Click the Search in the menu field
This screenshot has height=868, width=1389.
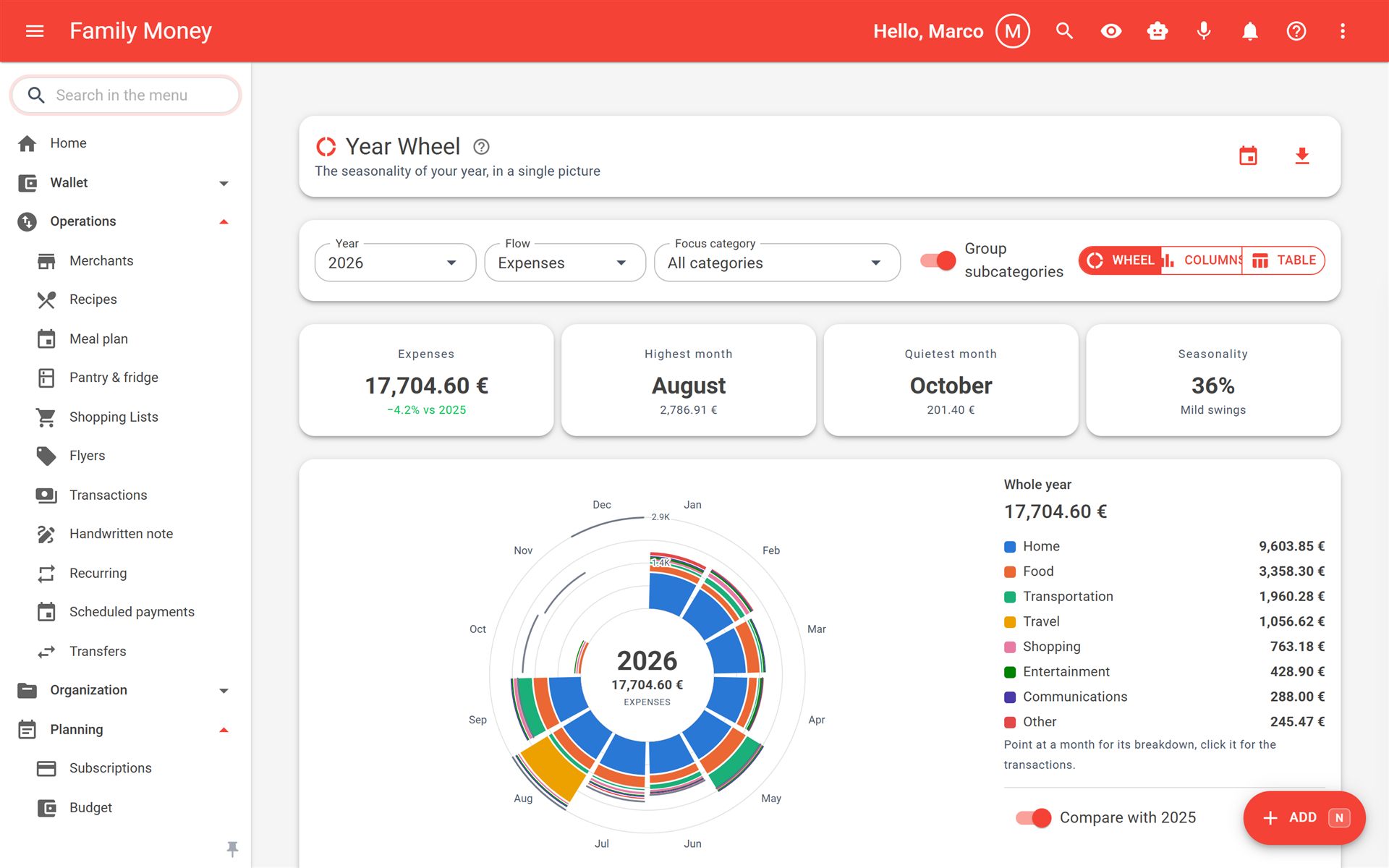(125, 95)
